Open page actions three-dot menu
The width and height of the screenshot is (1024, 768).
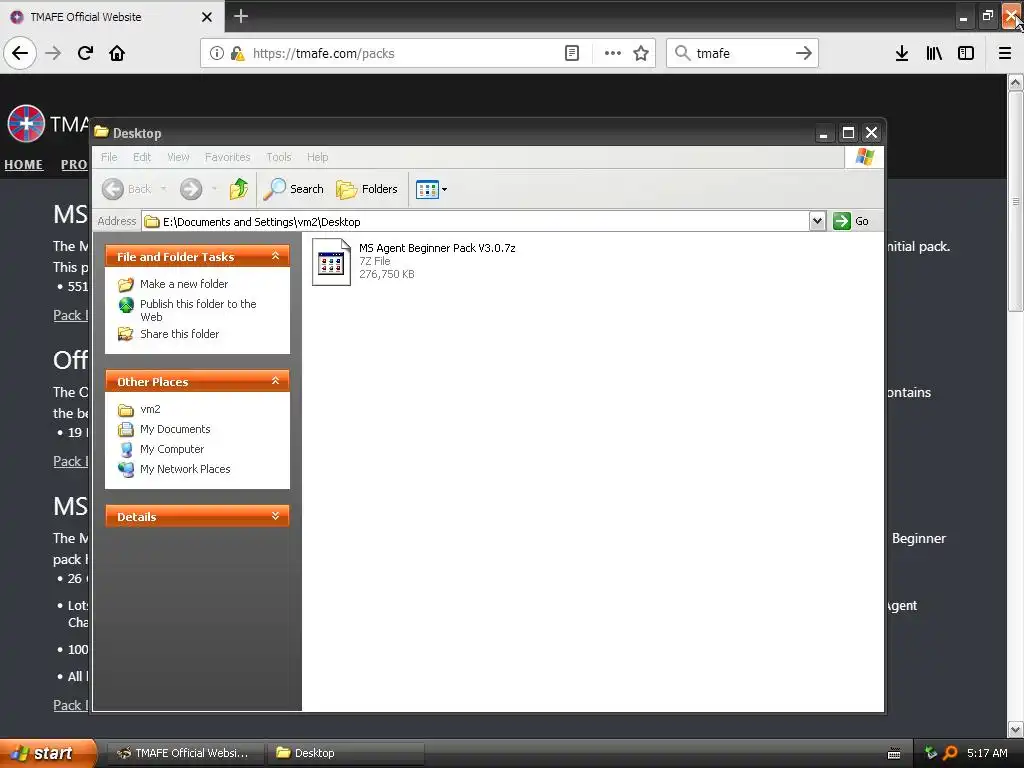613,53
